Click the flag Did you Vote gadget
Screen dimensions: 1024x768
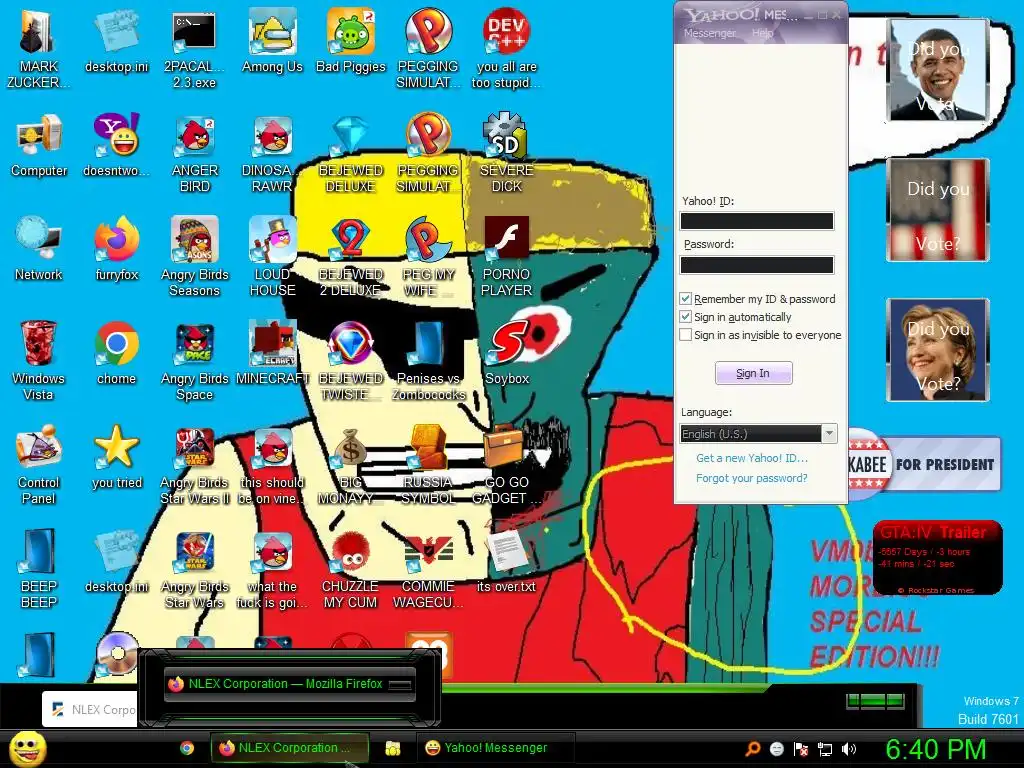coord(938,210)
